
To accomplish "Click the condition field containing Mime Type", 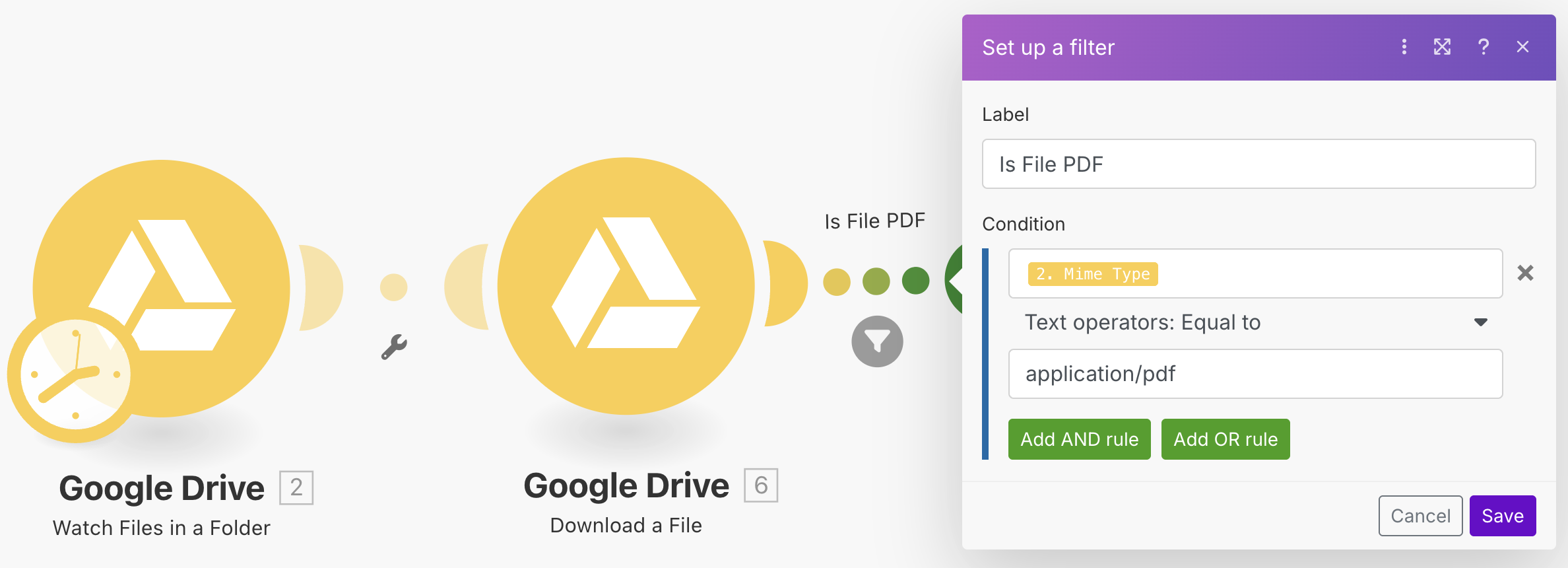I will [x=1255, y=273].
